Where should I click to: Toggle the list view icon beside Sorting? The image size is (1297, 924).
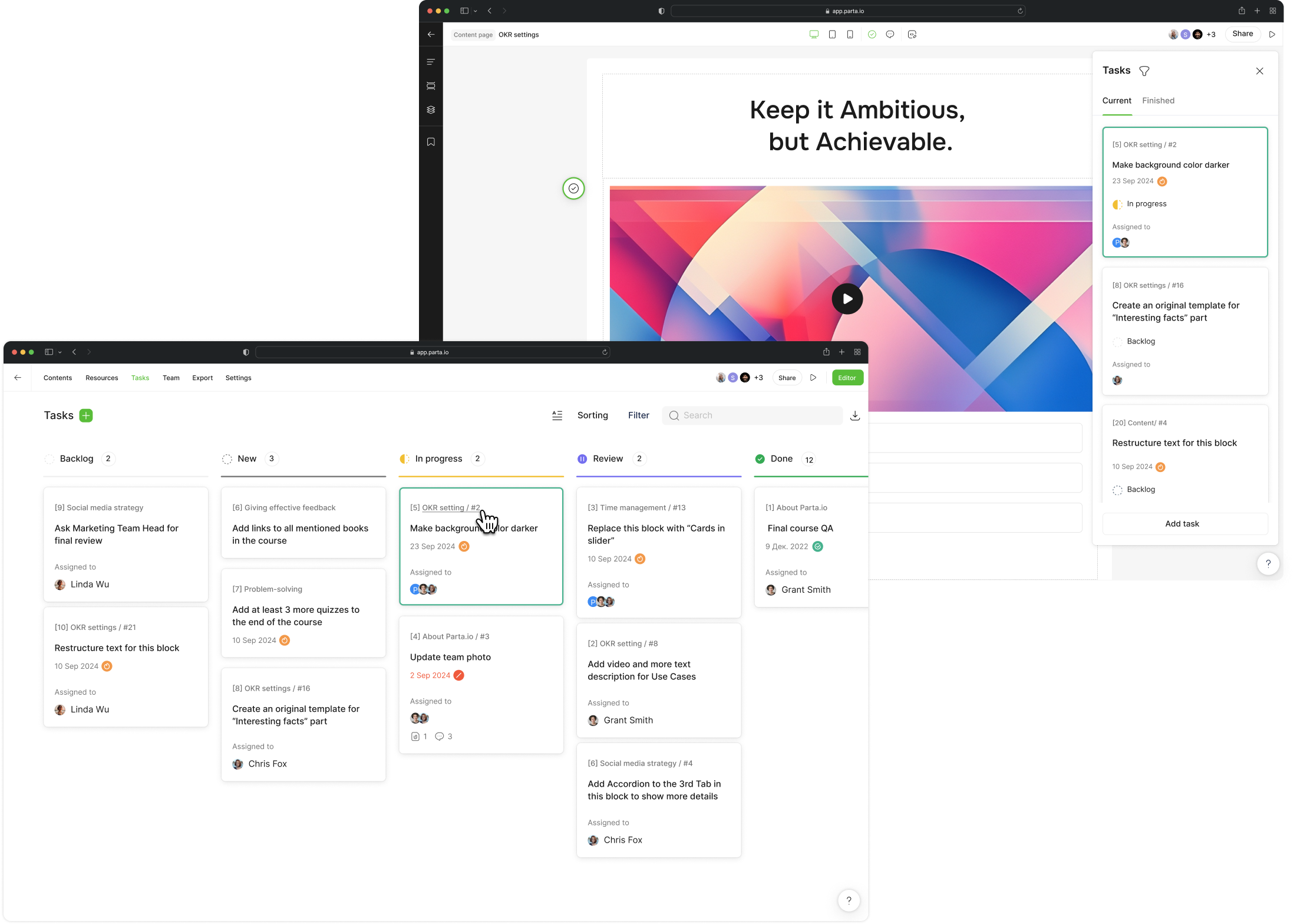pyautogui.click(x=557, y=415)
